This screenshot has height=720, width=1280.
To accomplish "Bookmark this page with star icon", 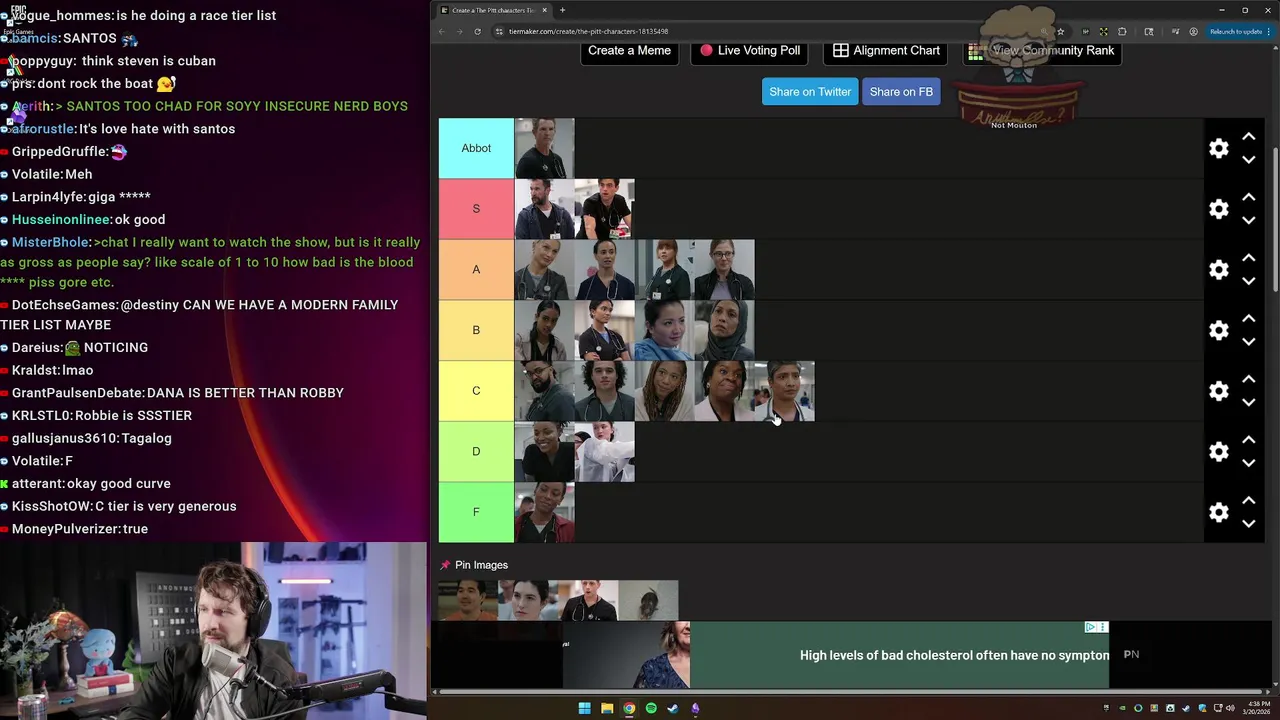I will (1060, 31).
